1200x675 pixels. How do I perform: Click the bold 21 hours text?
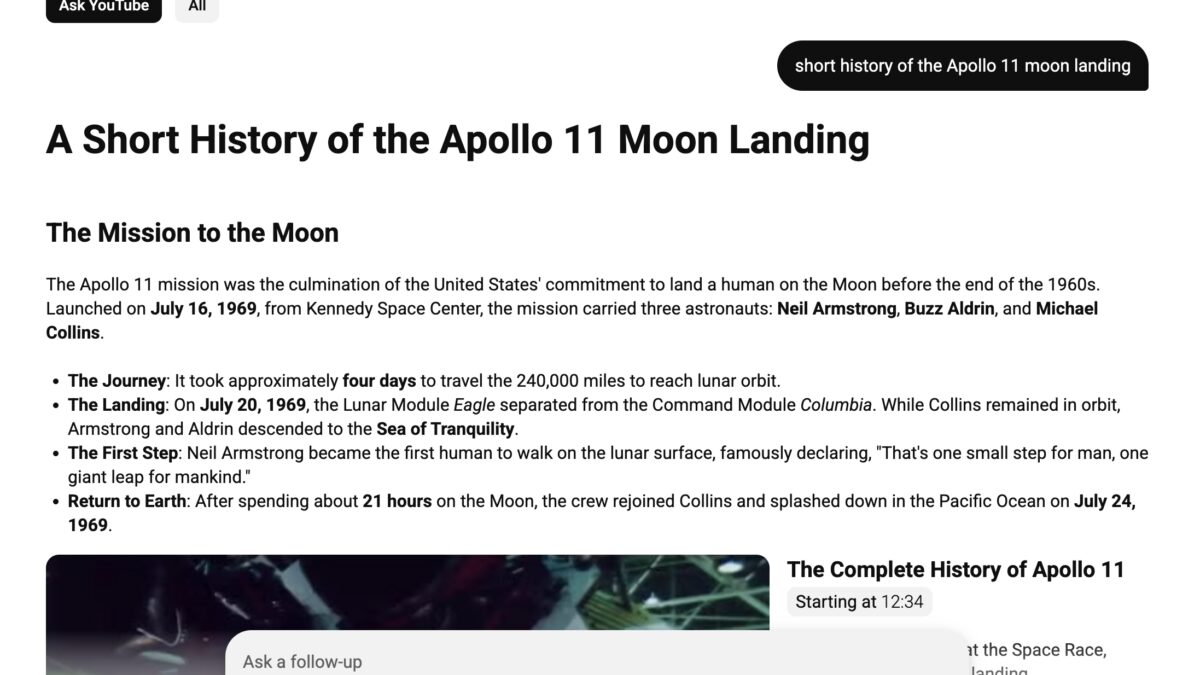[397, 501]
